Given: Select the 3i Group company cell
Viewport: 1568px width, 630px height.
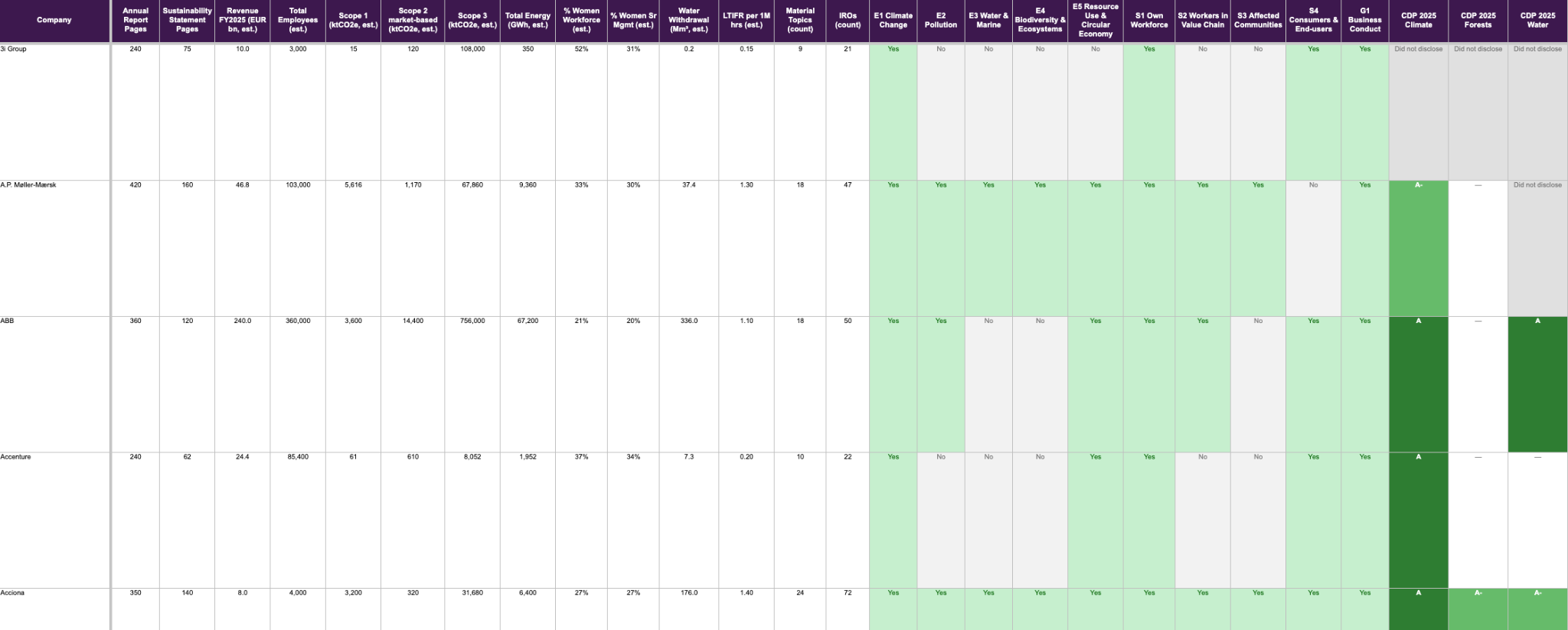Looking at the screenshot, I should pyautogui.click(x=54, y=112).
